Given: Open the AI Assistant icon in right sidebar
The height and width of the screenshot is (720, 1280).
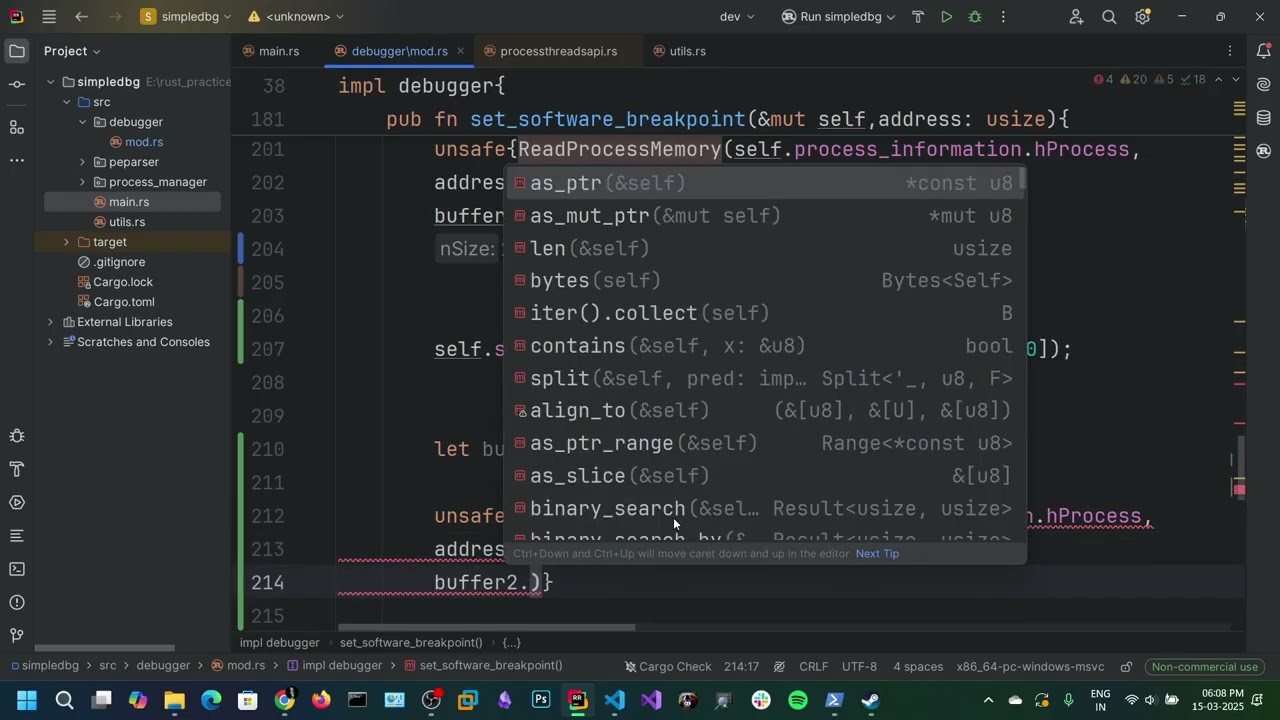Looking at the screenshot, I should point(1263,85).
